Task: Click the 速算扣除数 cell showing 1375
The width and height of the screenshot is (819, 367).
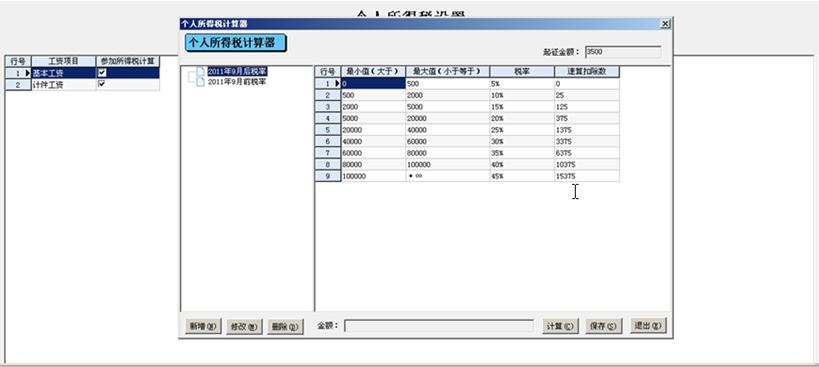Action: [x=587, y=130]
